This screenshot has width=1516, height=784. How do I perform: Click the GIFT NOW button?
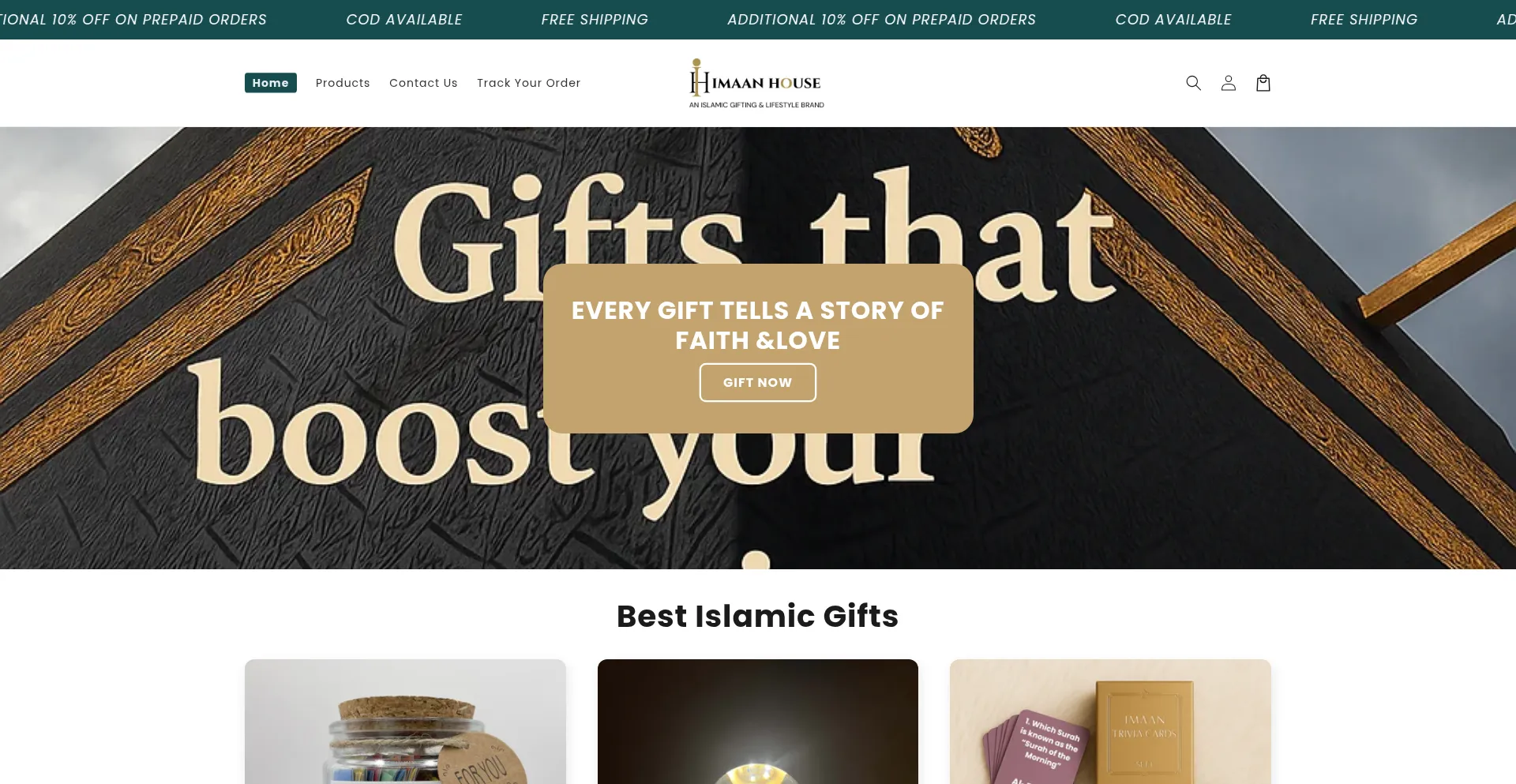pyautogui.click(x=757, y=382)
